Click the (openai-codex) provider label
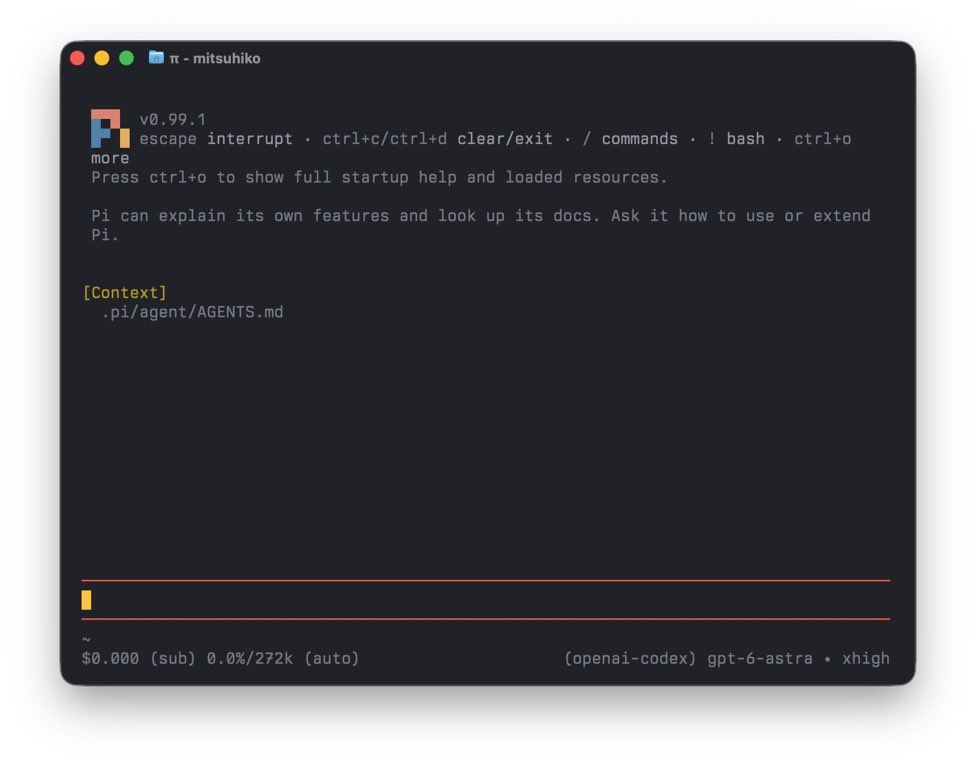The width and height of the screenshot is (976, 765). pos(630,659)
